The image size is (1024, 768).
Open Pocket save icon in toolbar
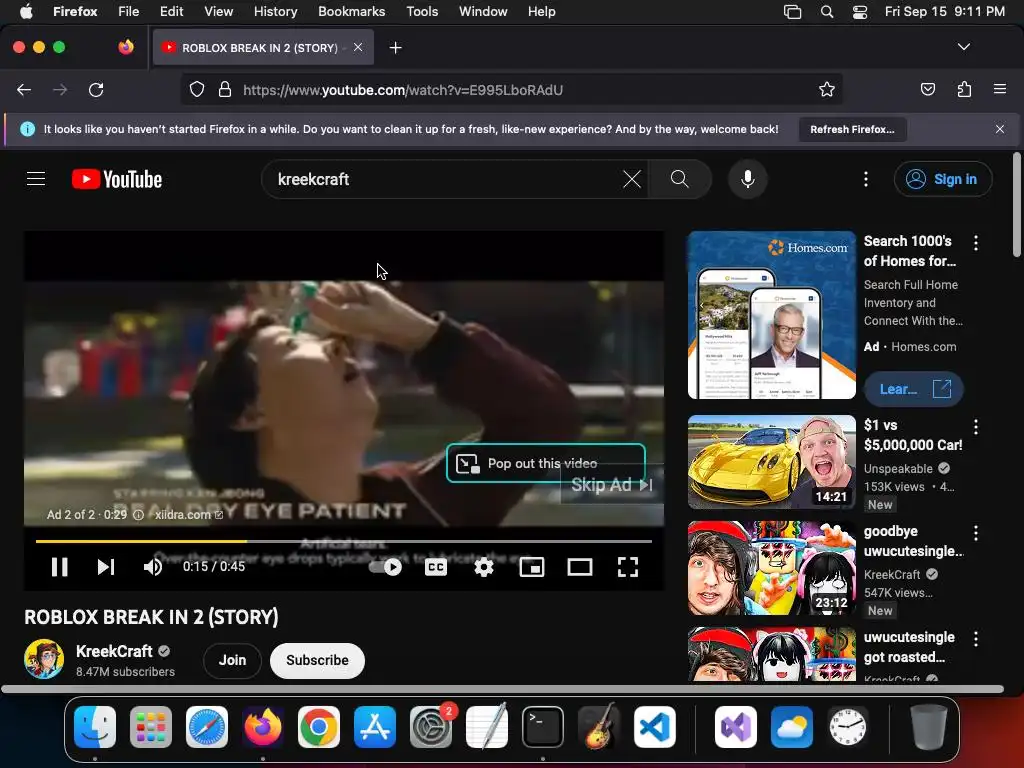[927, 89]
